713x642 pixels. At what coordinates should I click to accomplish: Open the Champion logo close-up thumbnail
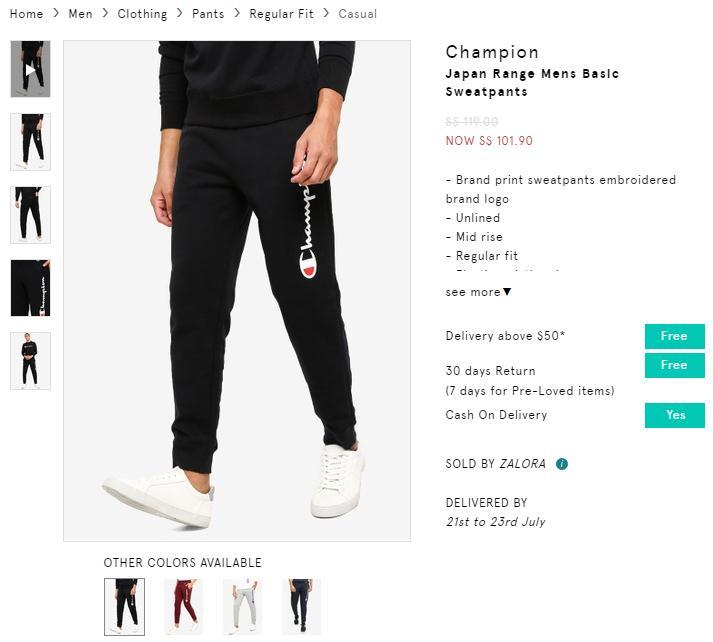point(30,288)
